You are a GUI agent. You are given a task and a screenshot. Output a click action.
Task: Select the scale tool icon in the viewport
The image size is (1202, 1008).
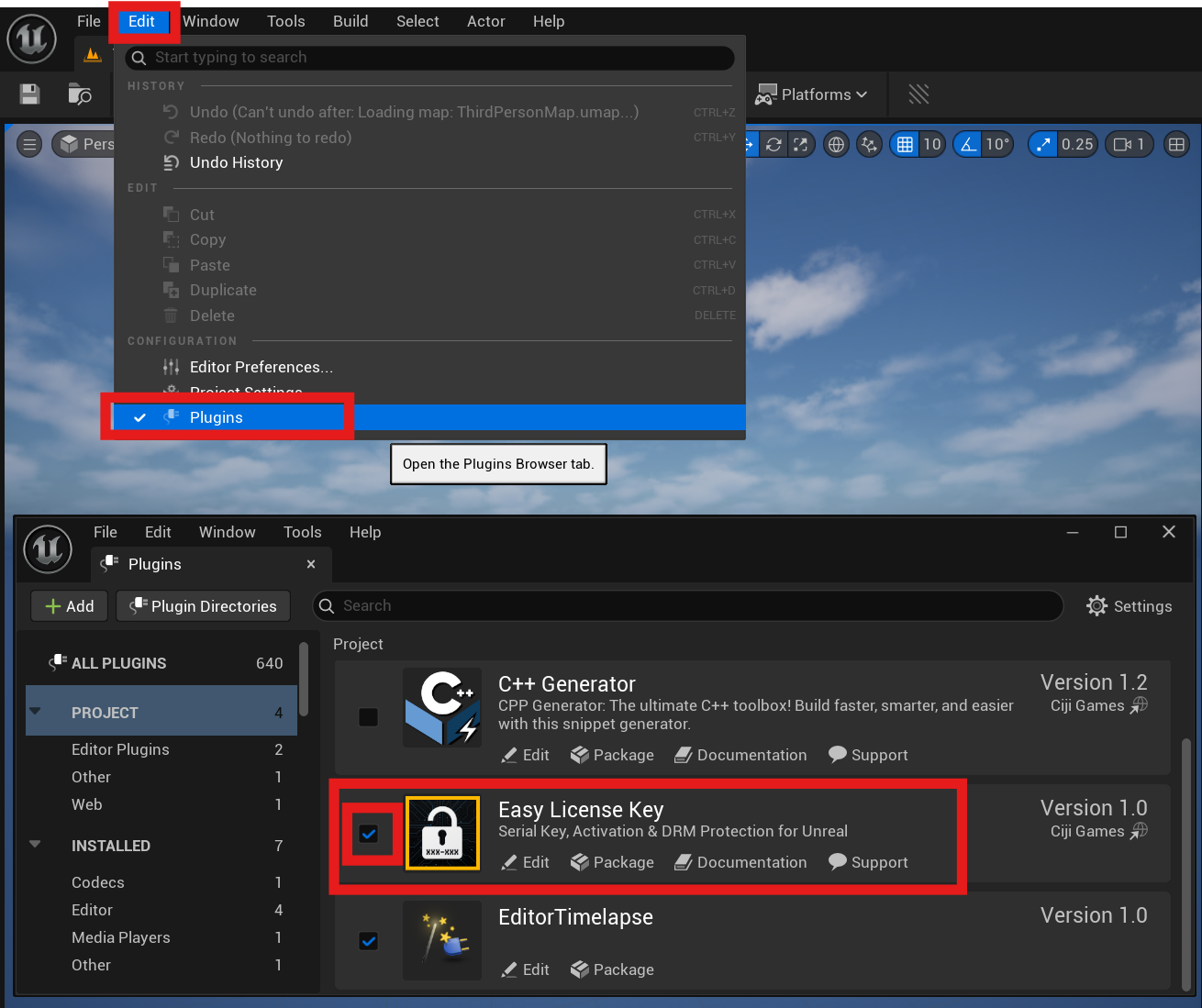tap(800, 144)
